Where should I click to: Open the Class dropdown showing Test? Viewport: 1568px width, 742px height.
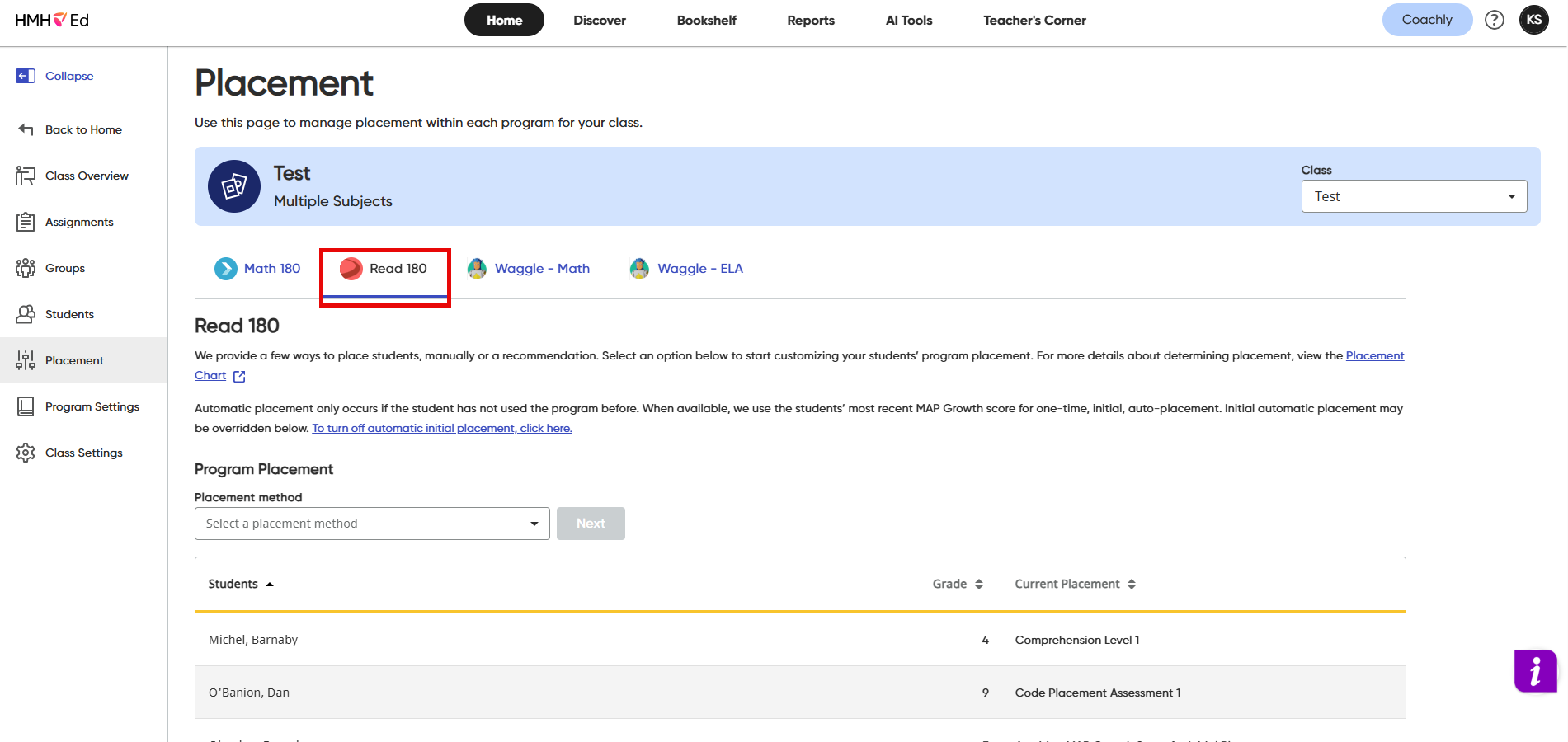pyautogui.click(x=1414, y=196)
